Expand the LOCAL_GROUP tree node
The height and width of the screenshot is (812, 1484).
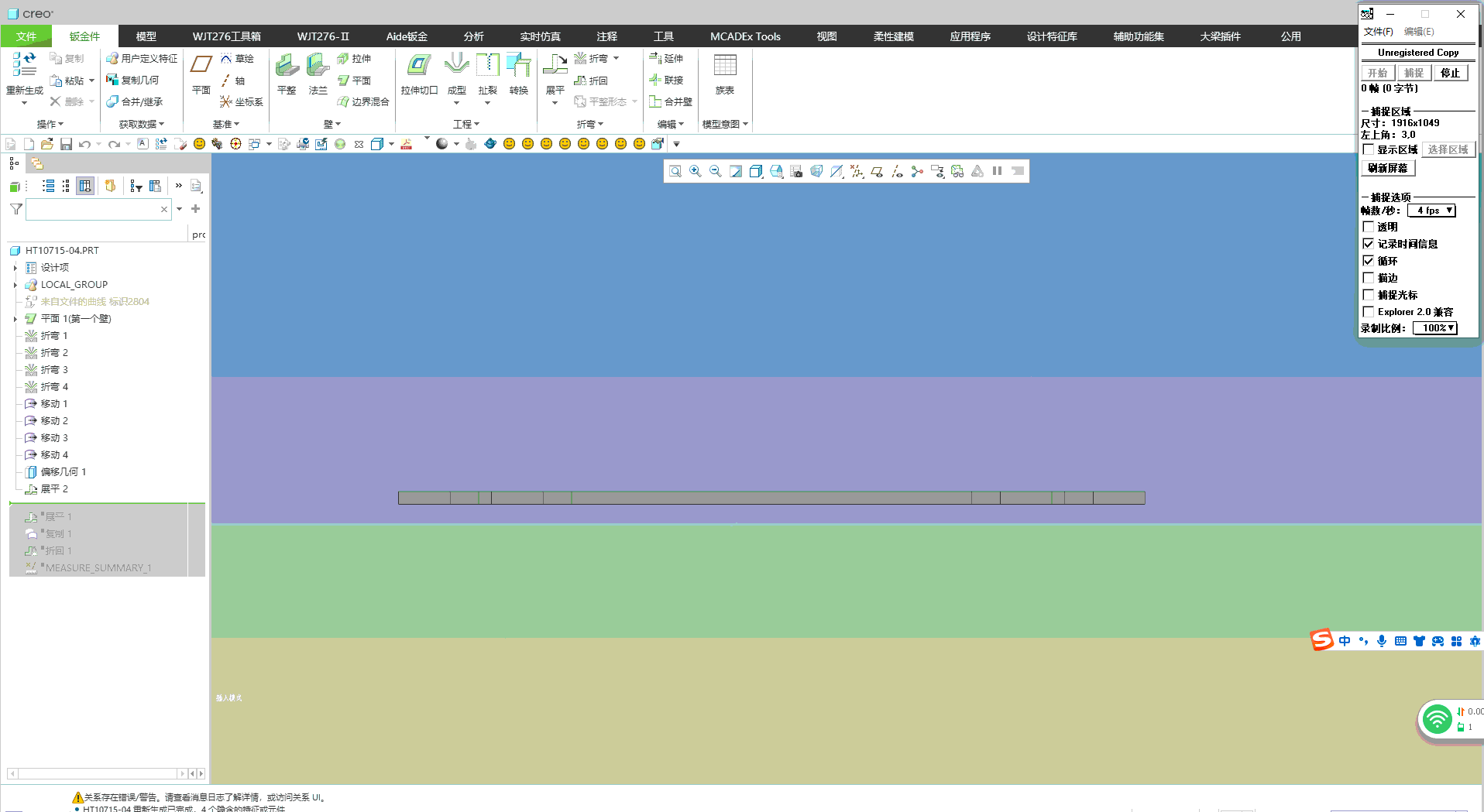(x=15, y=285)
